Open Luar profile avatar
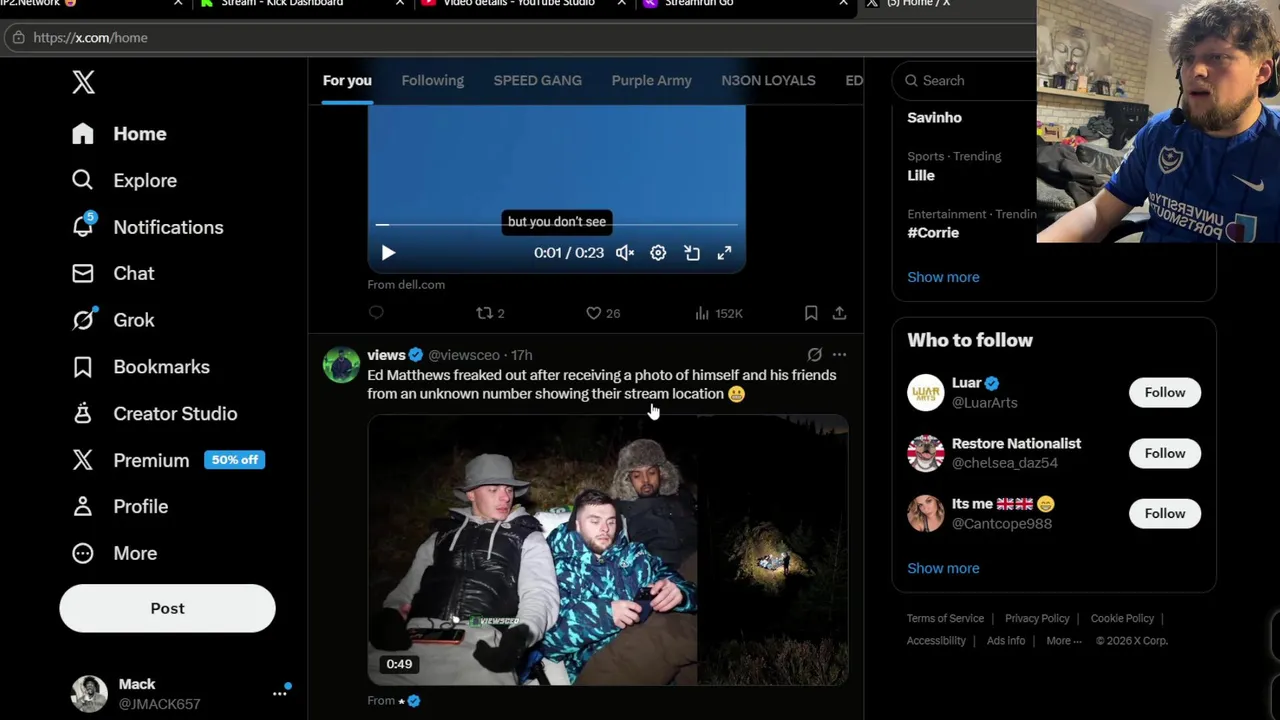1280x720 pixels. (925, 392)
